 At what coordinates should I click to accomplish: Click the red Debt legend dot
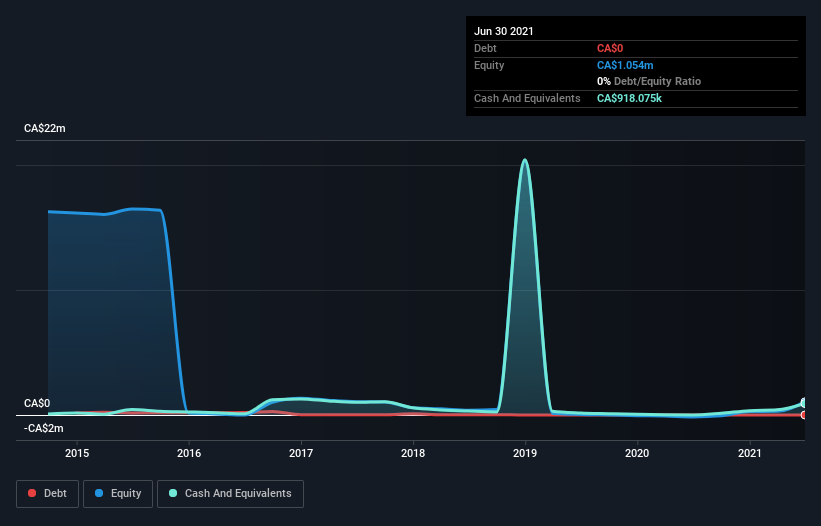(32, 493)
